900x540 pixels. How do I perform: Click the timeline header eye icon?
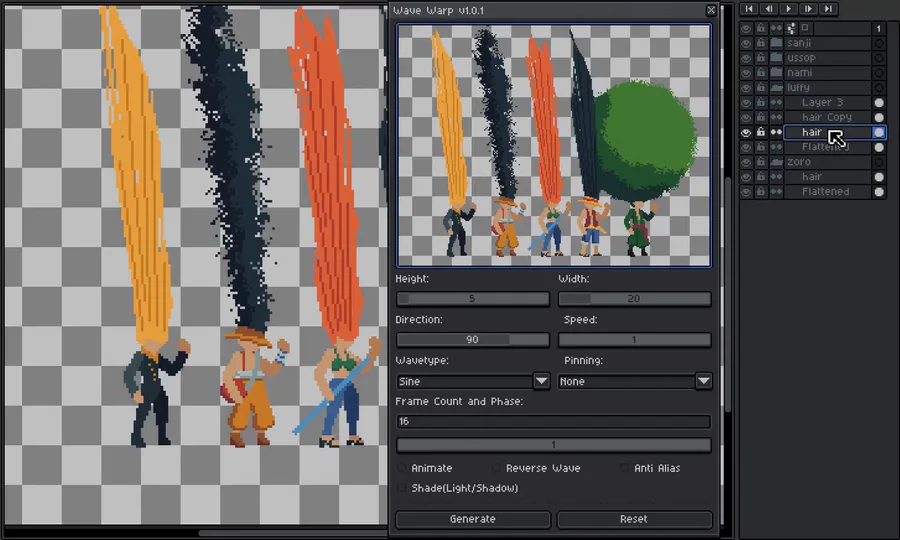coord(746,28)
